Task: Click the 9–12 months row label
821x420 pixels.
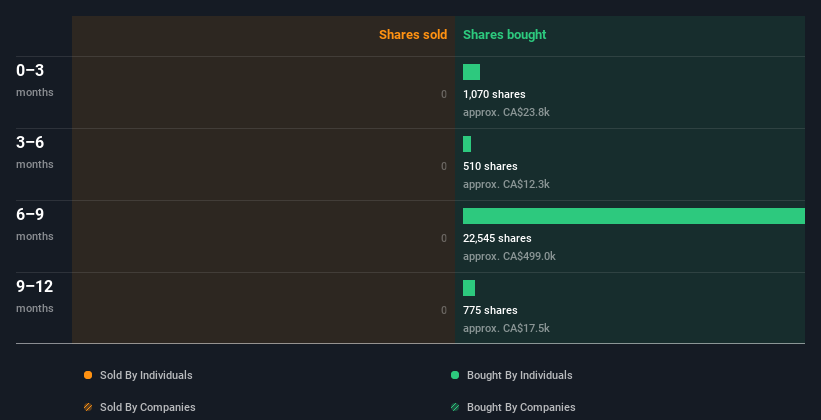Action: click(x=35, y=296)
